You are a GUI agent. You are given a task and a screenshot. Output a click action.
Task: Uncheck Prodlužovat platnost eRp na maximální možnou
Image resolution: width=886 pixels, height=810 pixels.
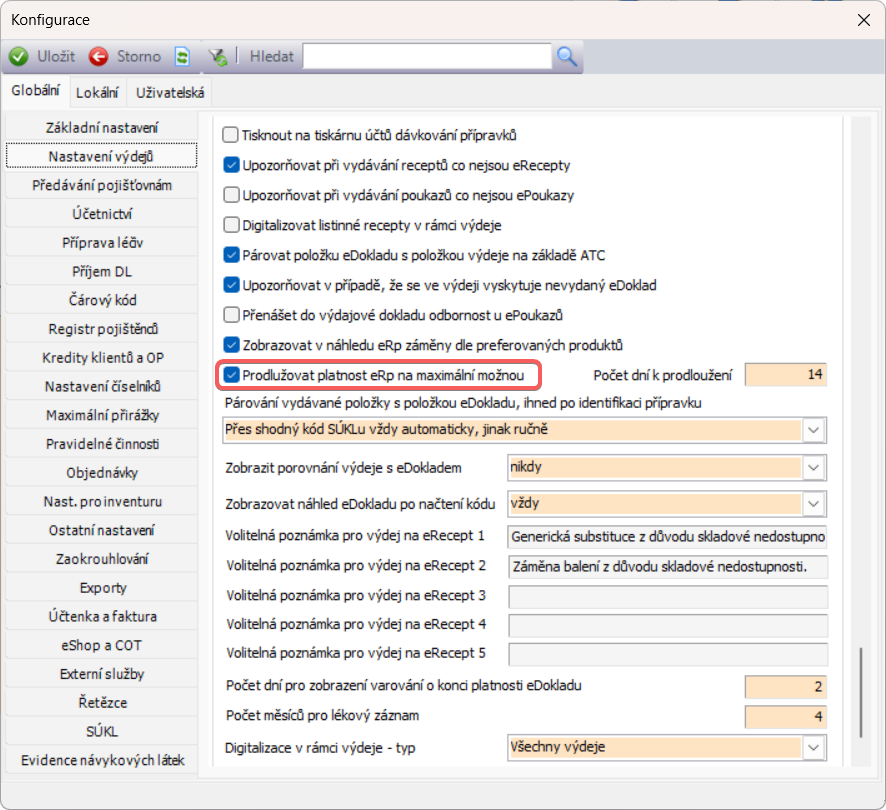coord(231,375)
